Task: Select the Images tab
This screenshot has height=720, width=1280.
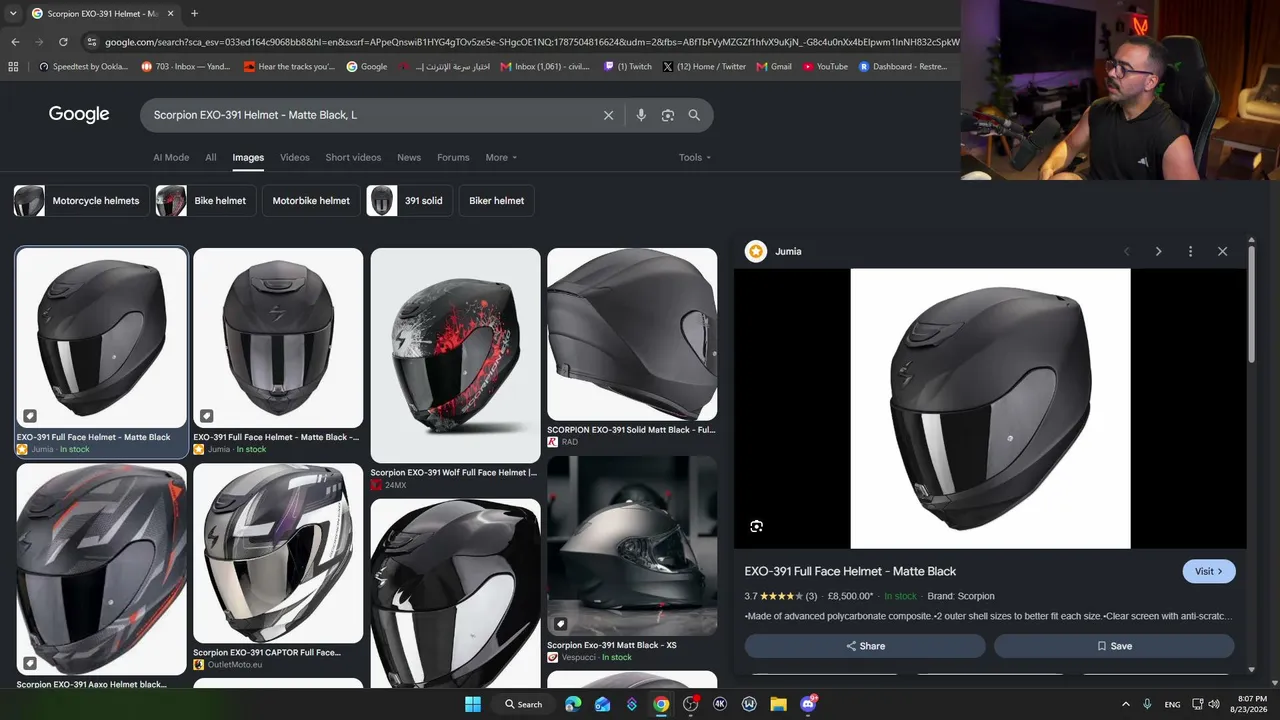Action: click(x=248, y=157)
